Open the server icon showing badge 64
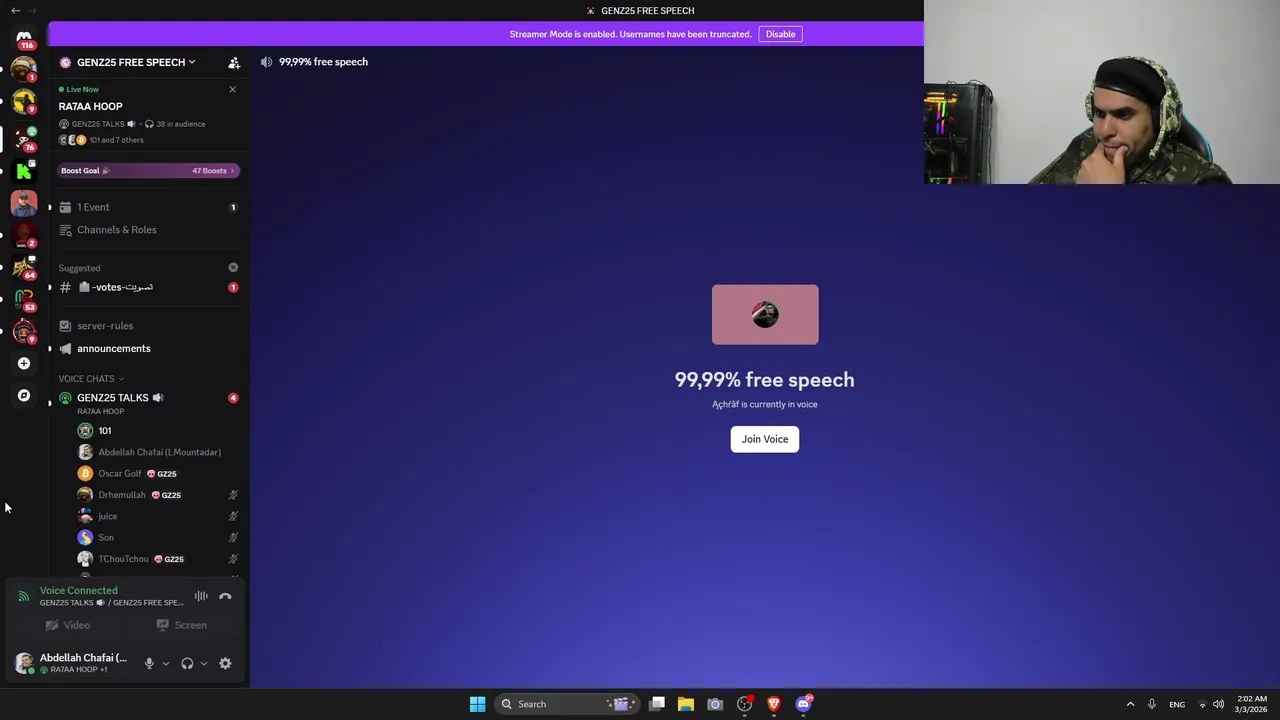Image resolution: width=1280 pixels, height=720 pixels. click(x=24, y=267)
